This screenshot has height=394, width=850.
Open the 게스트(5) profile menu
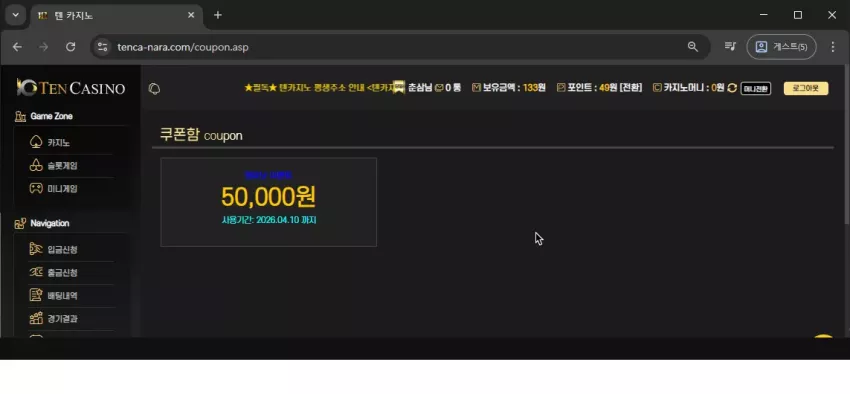pyautogui.click(x=781, y=47)
